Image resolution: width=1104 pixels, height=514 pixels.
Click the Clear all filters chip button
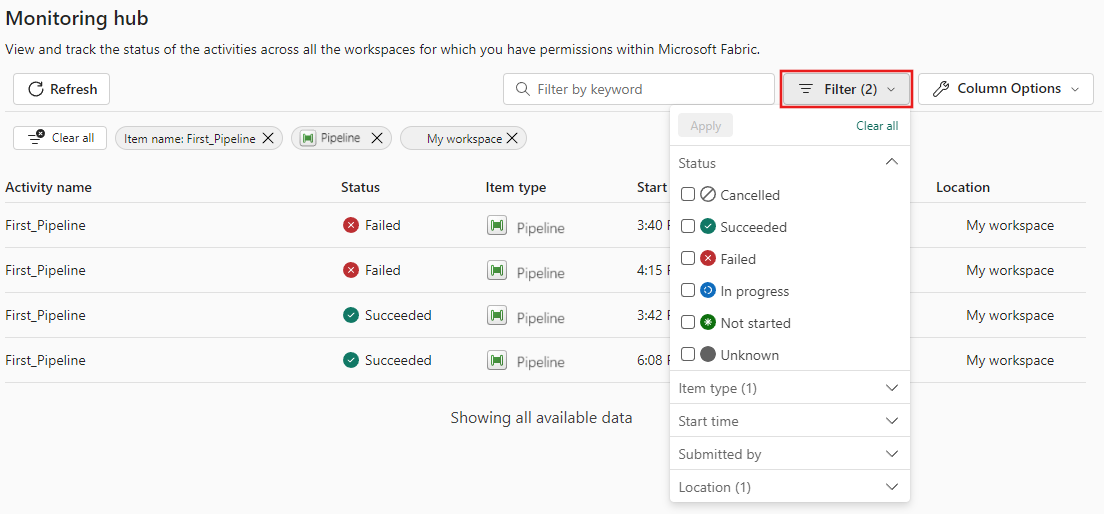pos(60,138)
